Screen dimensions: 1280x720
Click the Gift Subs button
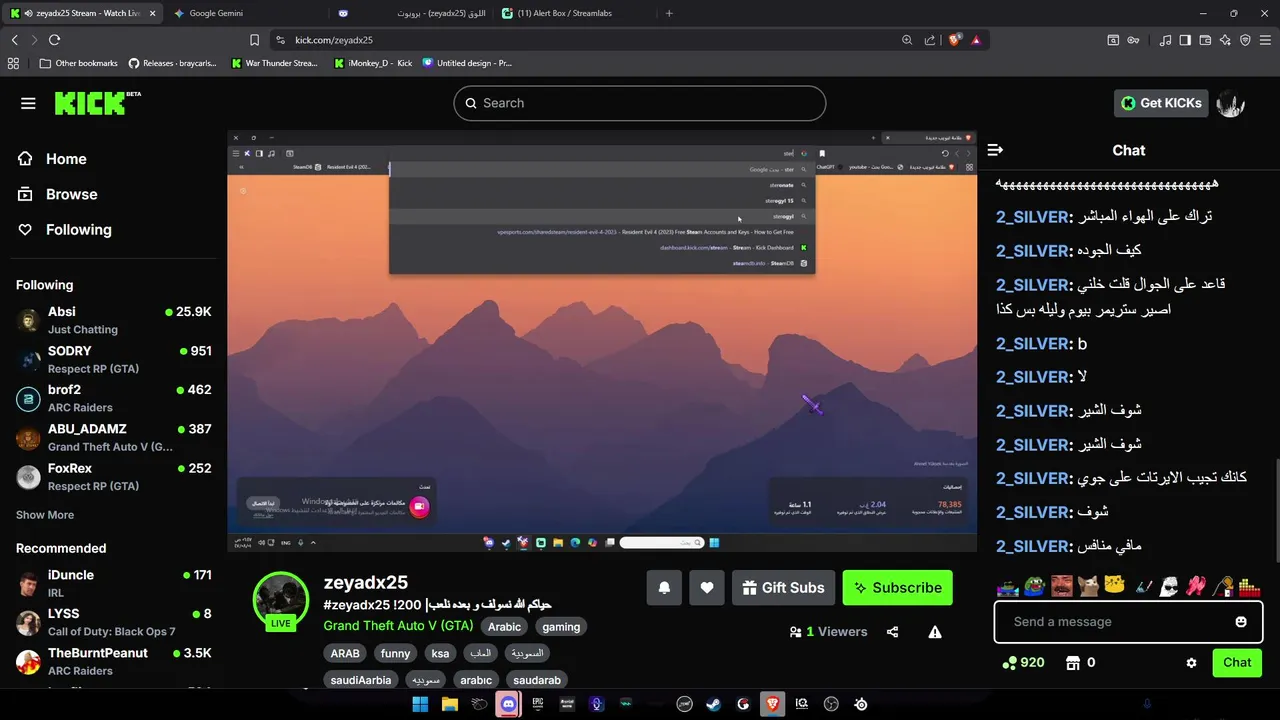click(783, 588)
